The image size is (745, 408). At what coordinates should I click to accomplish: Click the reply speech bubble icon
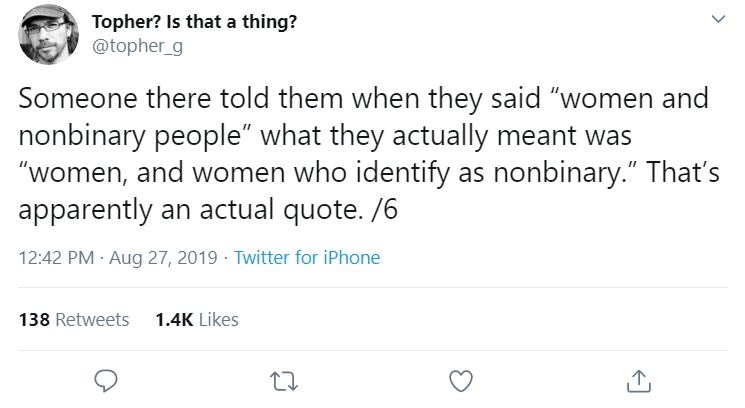107,380
